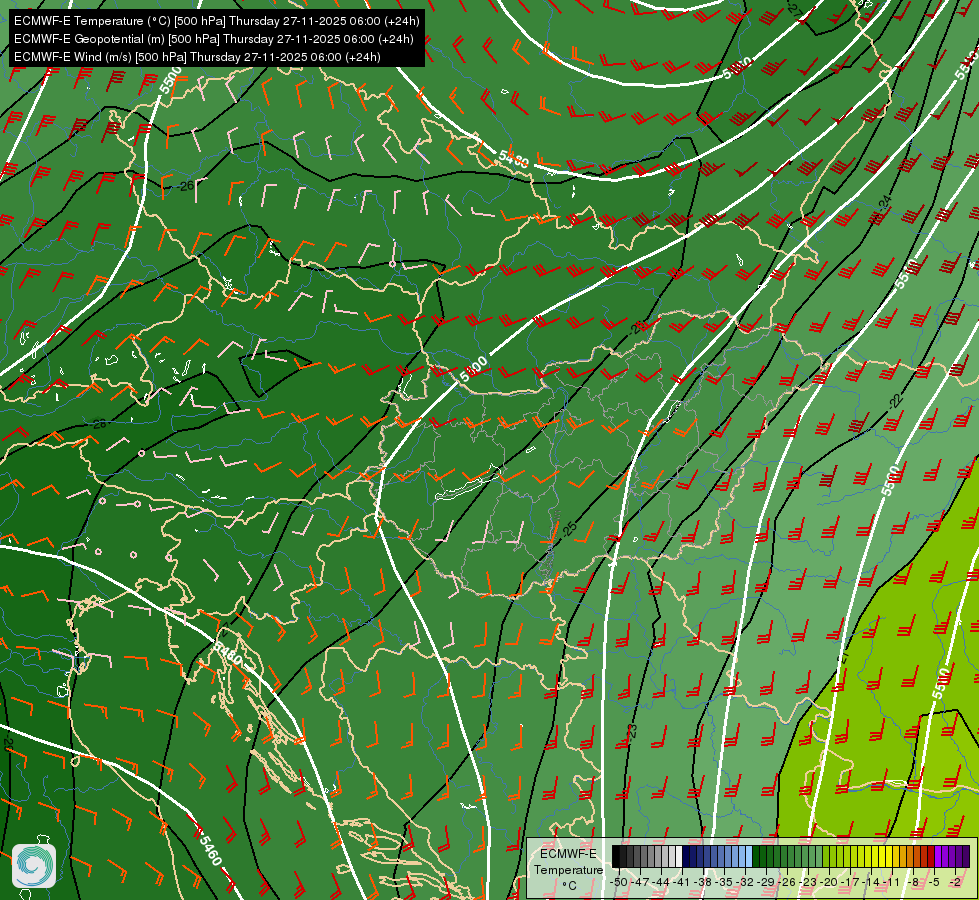
Task: Click the -41 label in the legend
Action: tap(682, 883)
